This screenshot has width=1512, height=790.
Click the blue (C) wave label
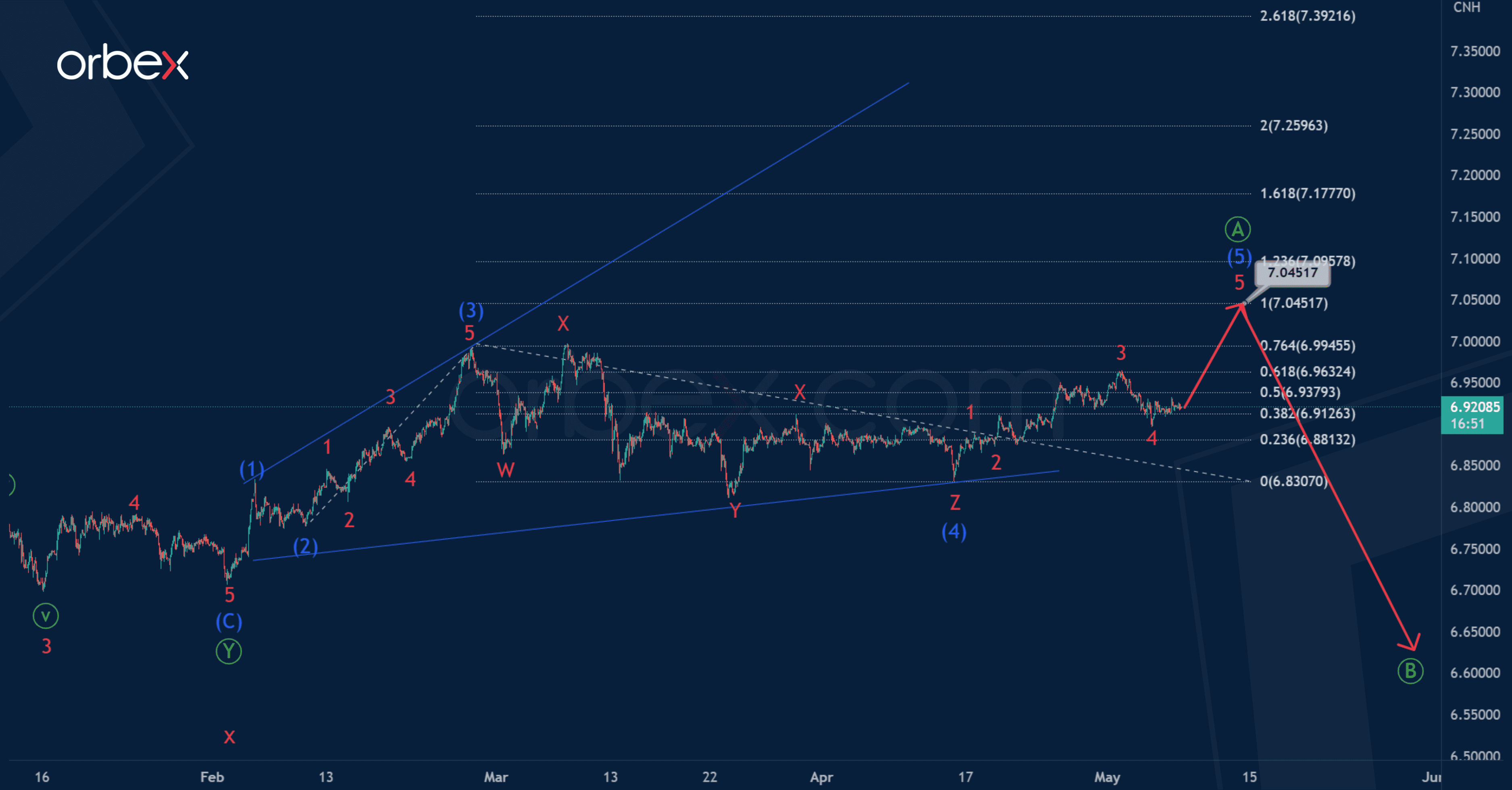pyautogui.click(x=229, y=621)
